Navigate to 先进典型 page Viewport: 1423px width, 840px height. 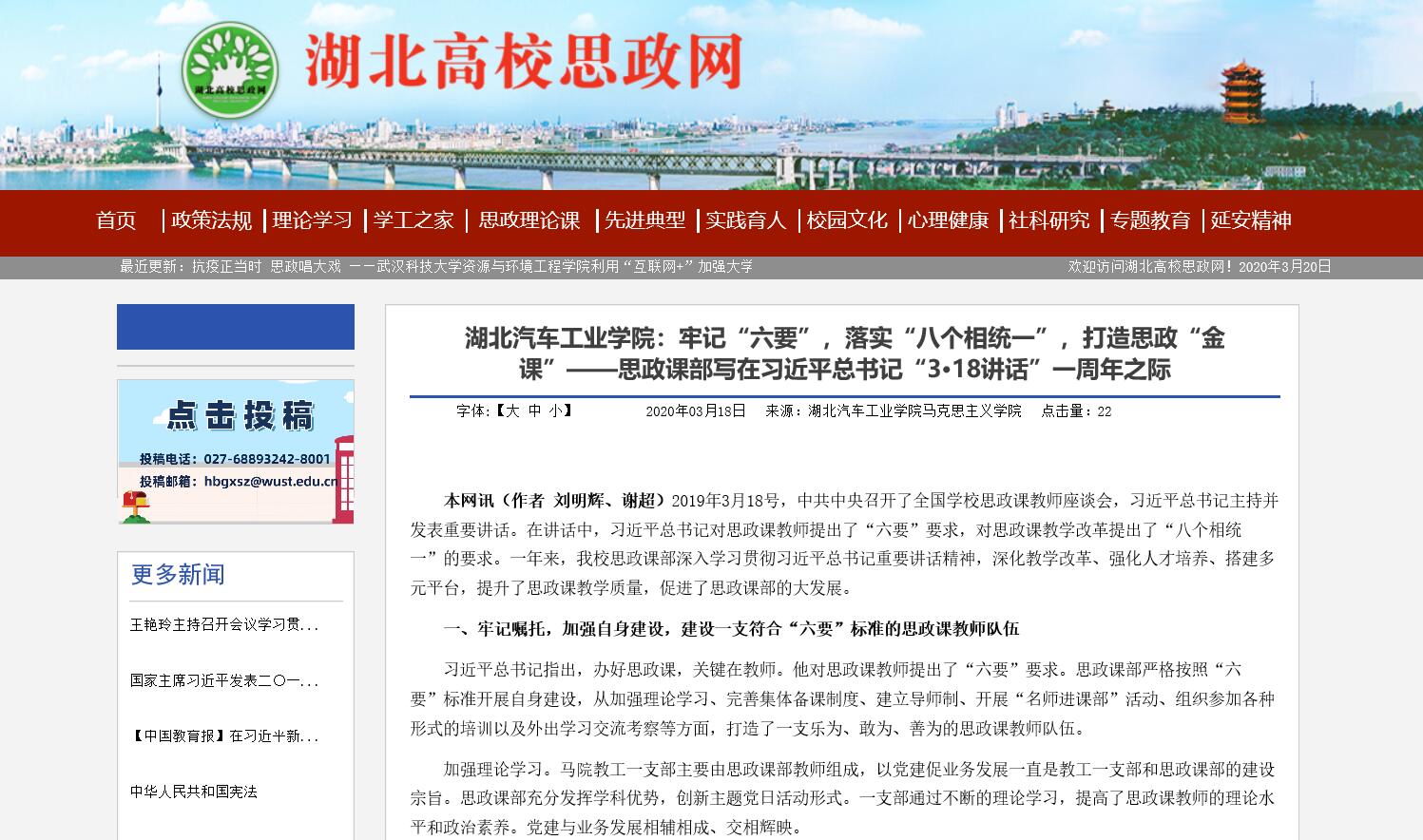click(644, 220)
